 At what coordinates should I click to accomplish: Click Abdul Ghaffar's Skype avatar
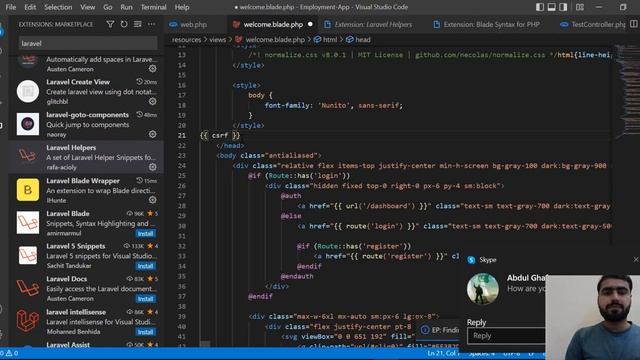coord(482,289)
